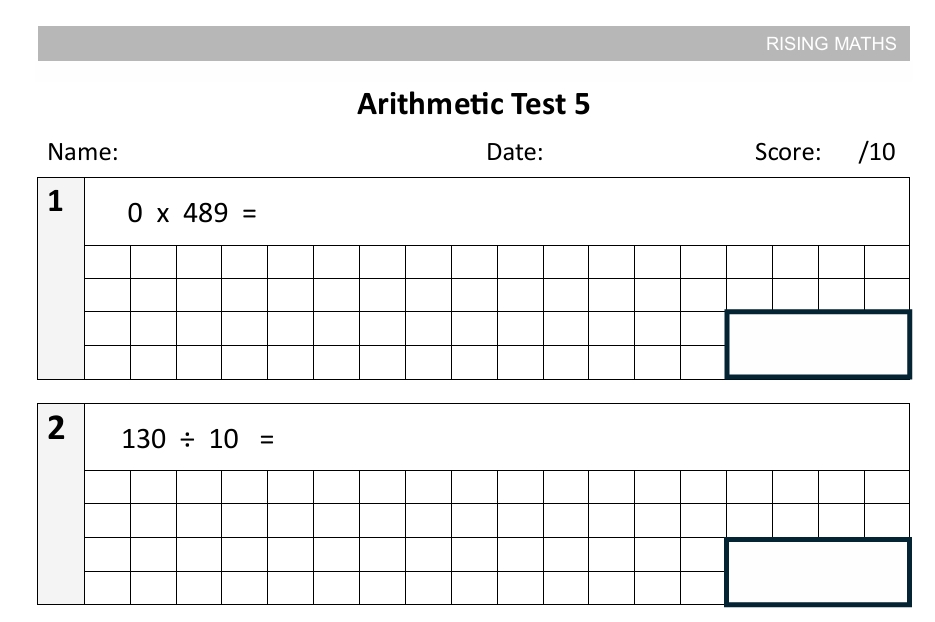Screen dimensions: 935x622
Task: Click the number 130 in question 2
Action: pos(143,439)
